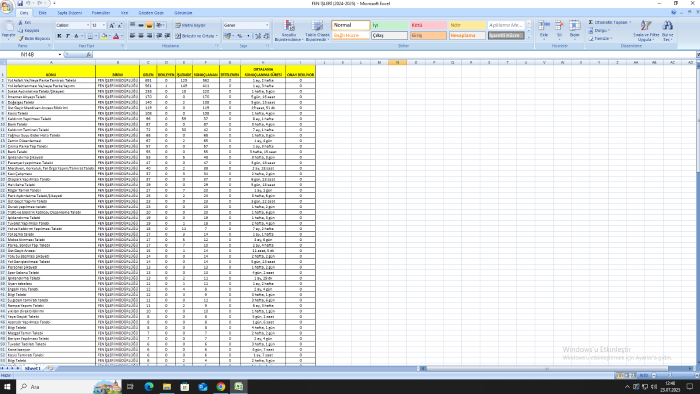Open Bul ve Seç binoculars menu
700x394 pixels.
point(667,30)
